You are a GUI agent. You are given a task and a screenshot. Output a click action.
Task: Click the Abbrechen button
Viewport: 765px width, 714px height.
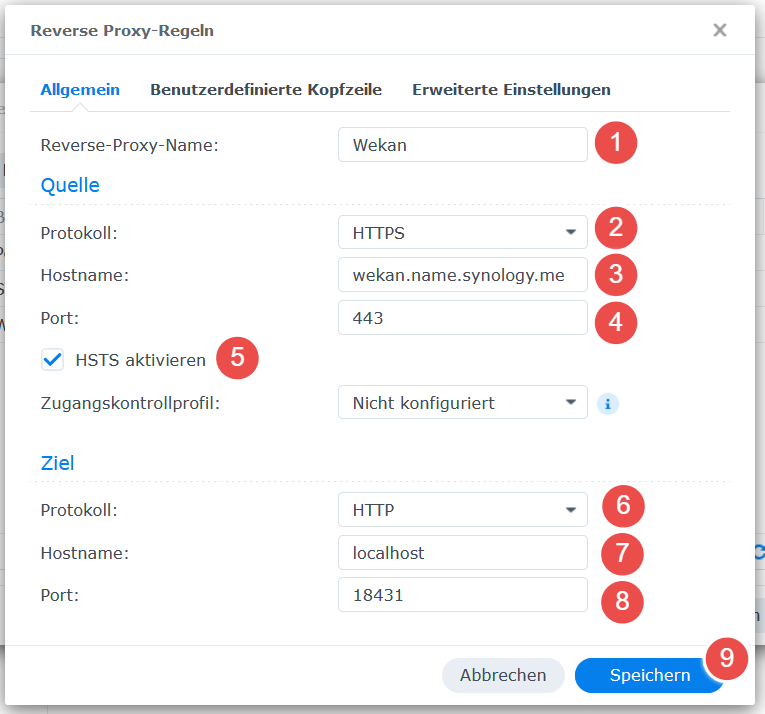point(503,675)
